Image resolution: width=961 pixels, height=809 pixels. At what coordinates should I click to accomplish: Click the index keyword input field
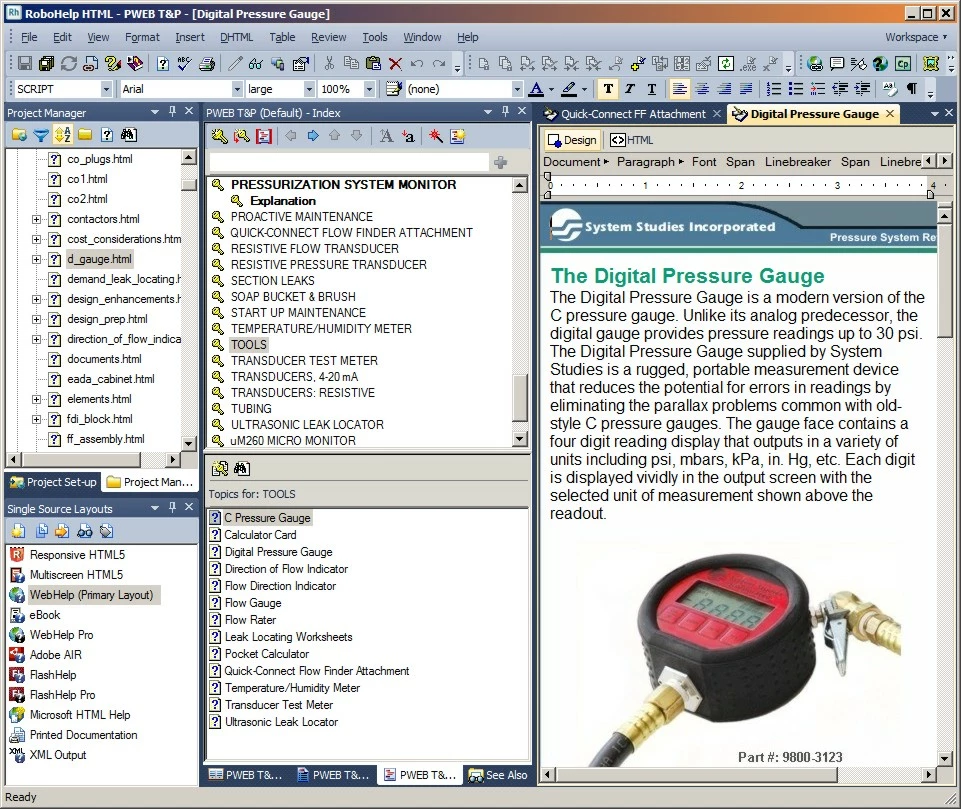click(349, 162)
